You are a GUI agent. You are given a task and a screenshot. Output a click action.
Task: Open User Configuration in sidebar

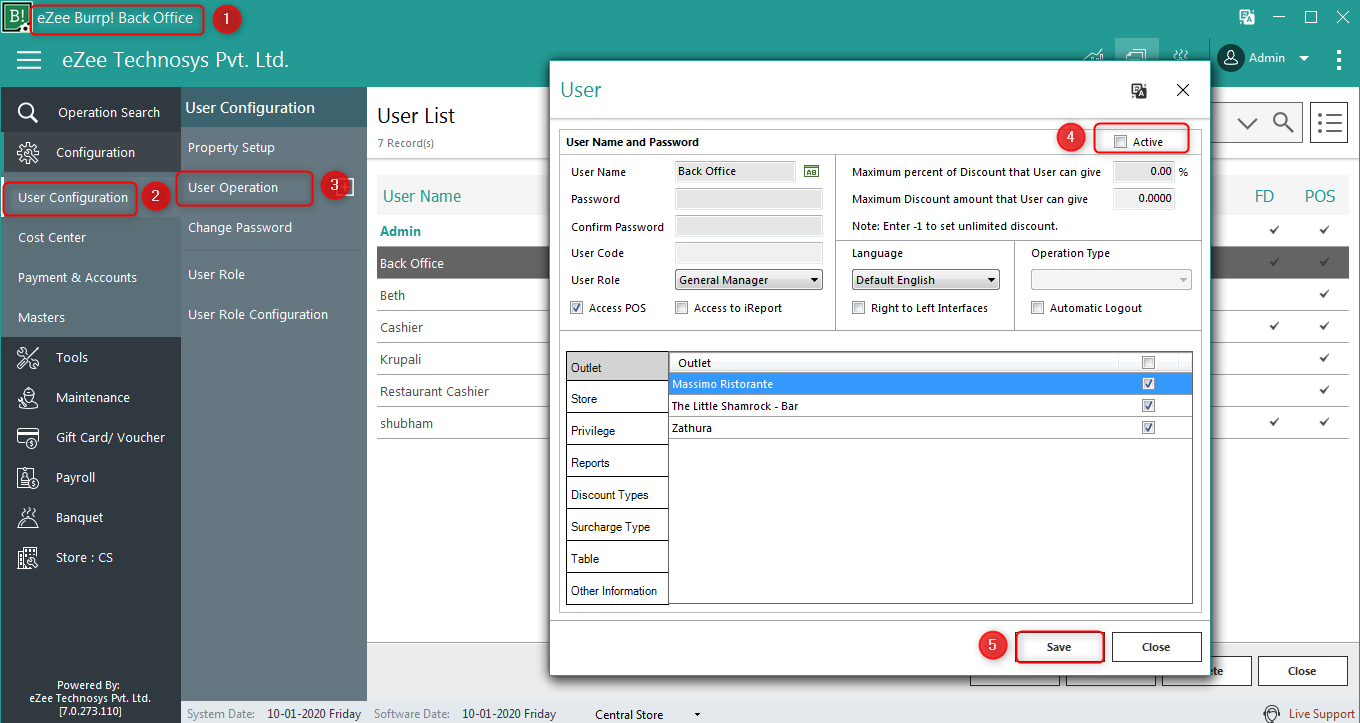[x=73, y=197]
